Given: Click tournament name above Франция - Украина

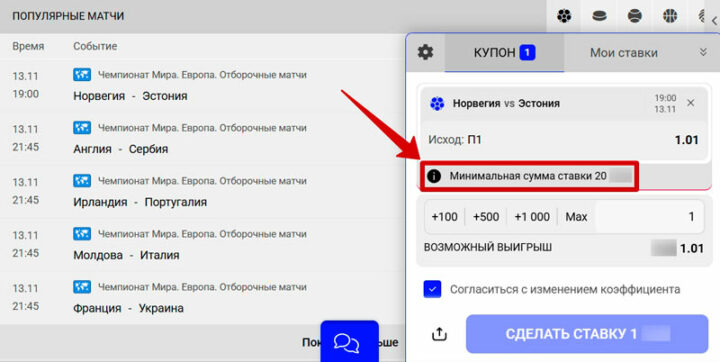Looking at the screenshot, I should 202,287.
